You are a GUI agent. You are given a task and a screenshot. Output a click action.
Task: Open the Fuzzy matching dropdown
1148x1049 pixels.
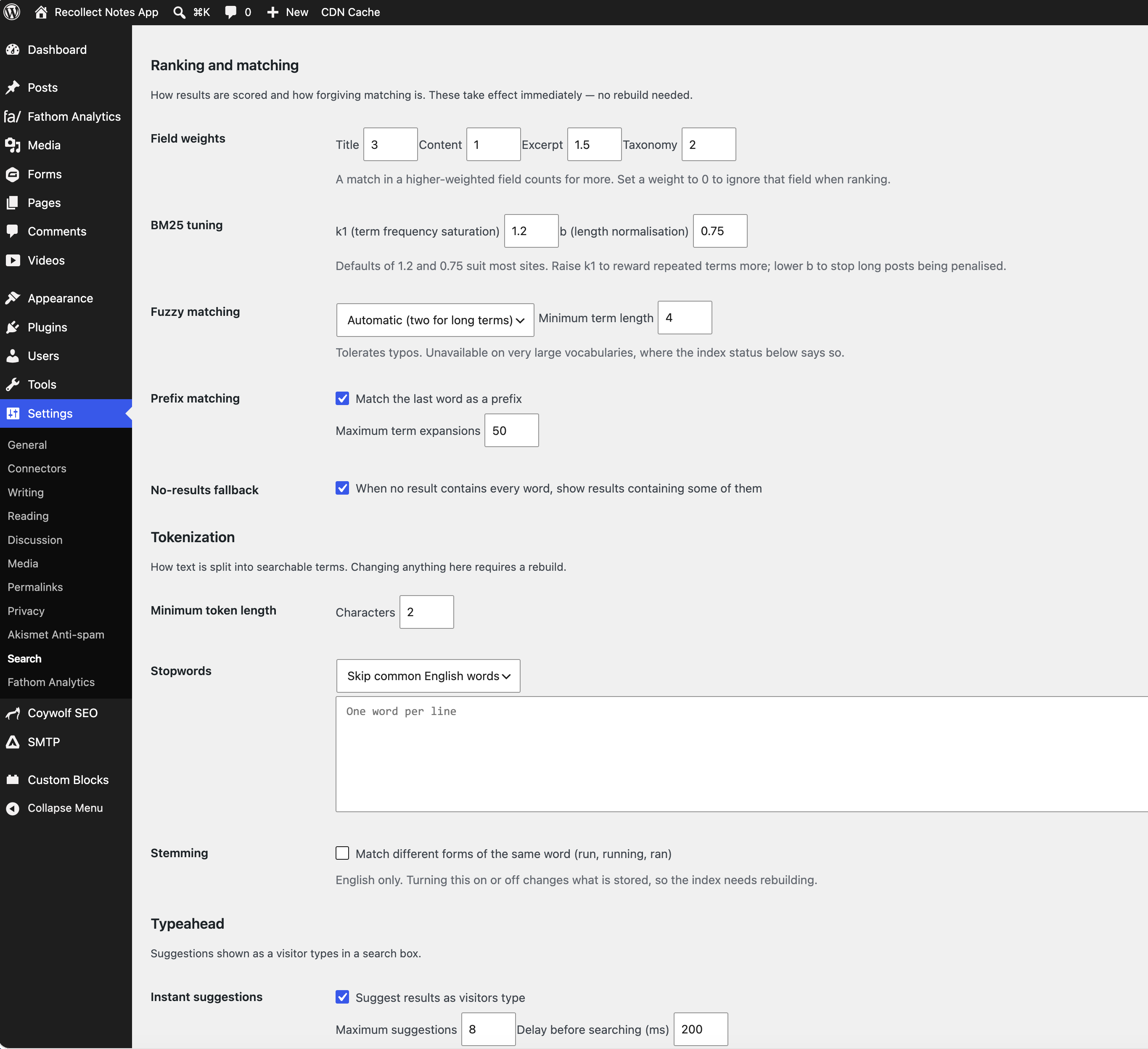tap(435, 320)
